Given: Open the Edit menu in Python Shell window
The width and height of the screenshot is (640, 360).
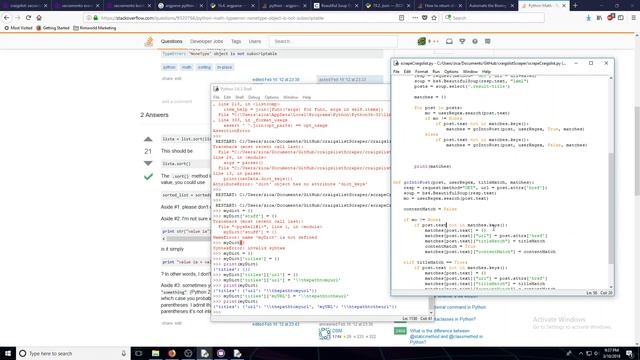Looking at the screenshot, I should [x=227, y=97].
